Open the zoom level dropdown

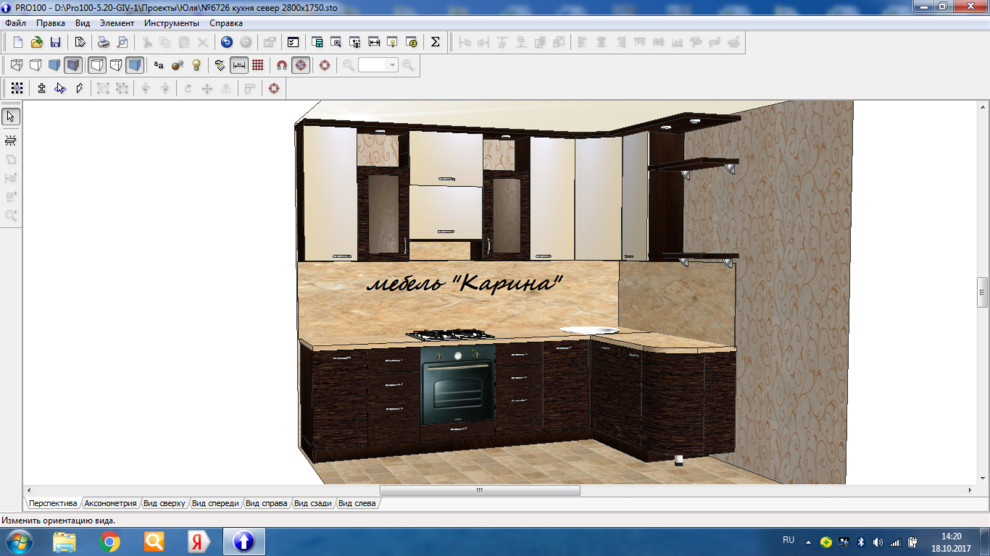click(x=392, y=65)
